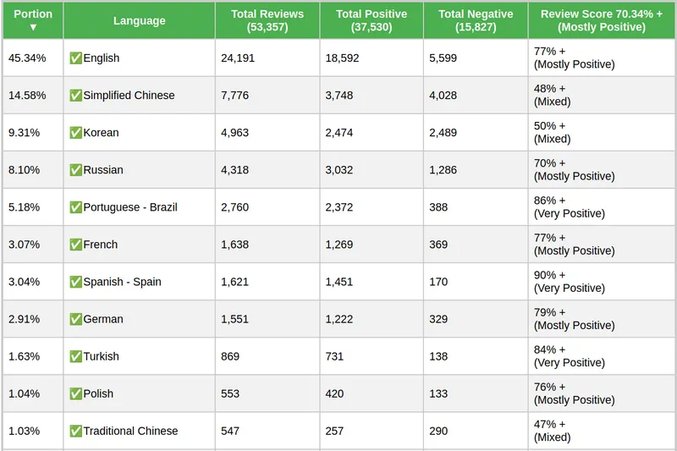
Task: Select the English language name text
Action: coord(101,58)
